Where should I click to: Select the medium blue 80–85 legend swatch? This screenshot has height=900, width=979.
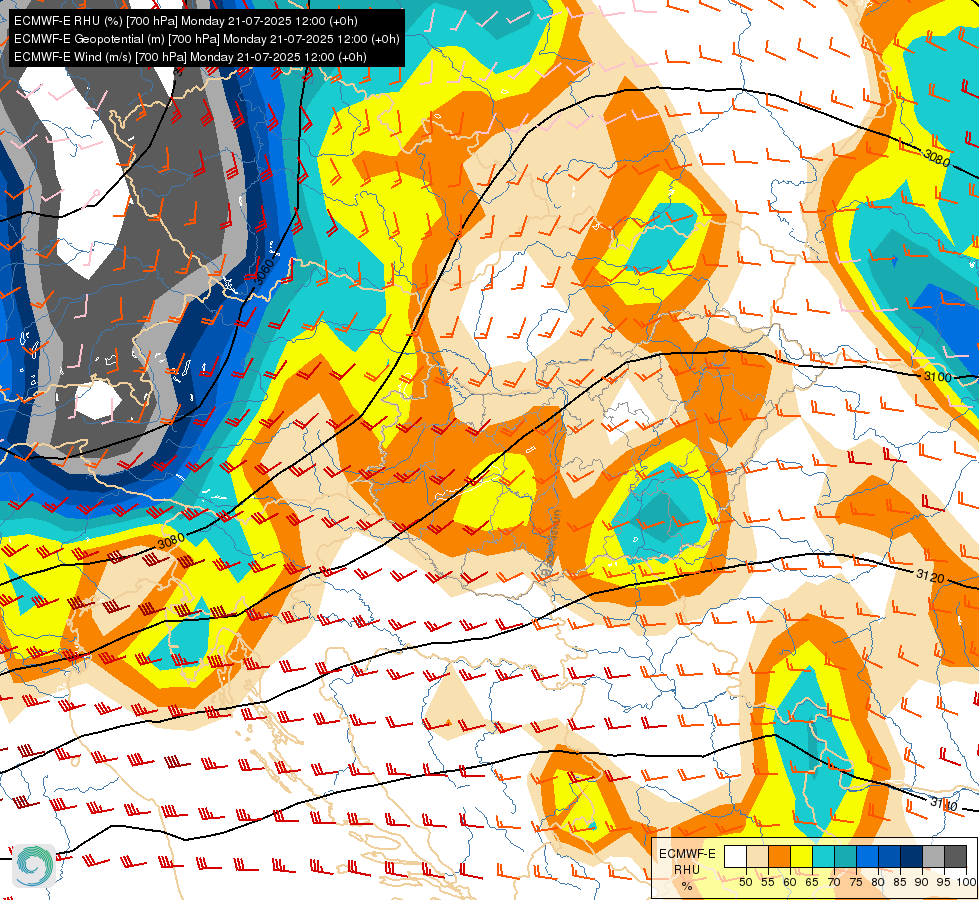click(889, 857)
